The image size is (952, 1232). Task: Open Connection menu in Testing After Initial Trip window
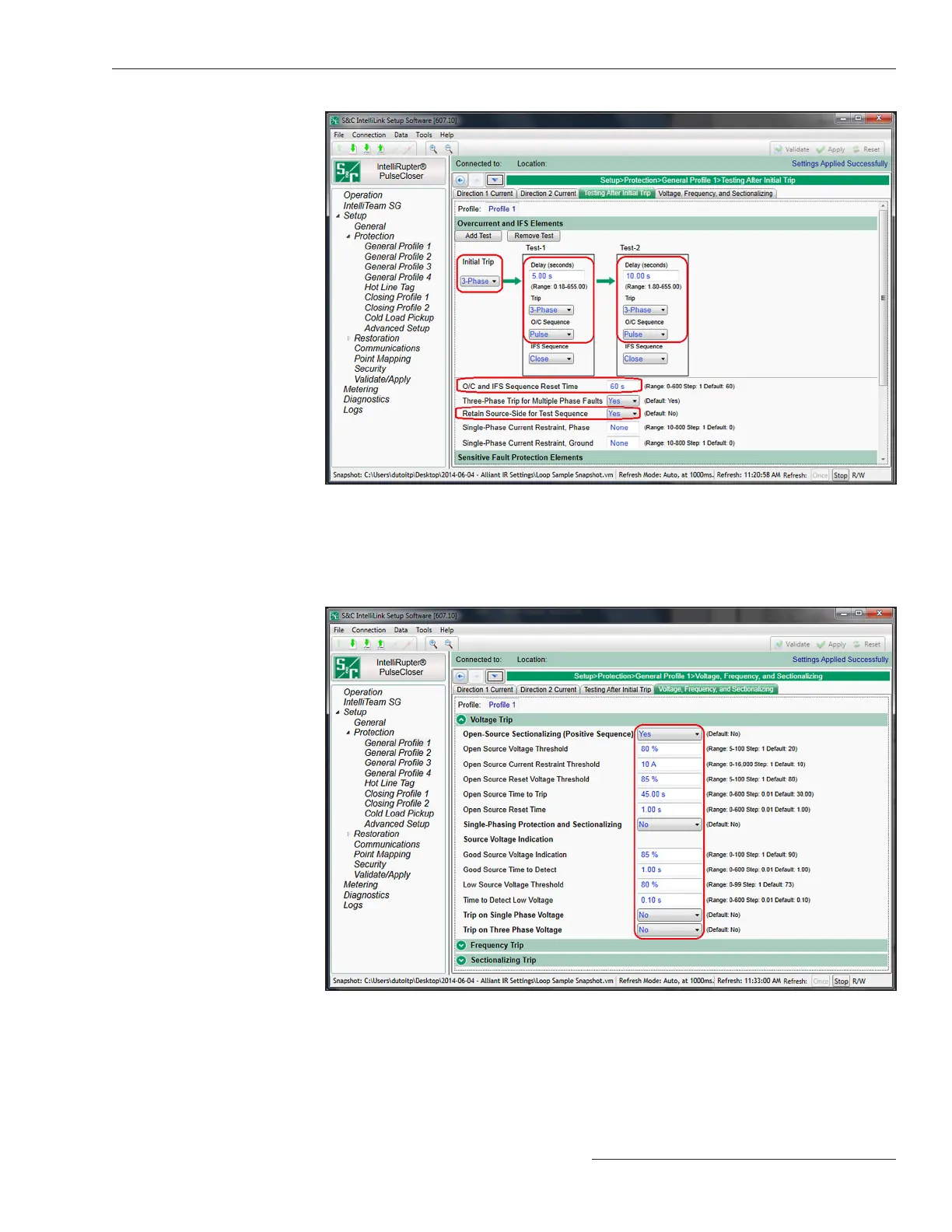coord(369,135)
